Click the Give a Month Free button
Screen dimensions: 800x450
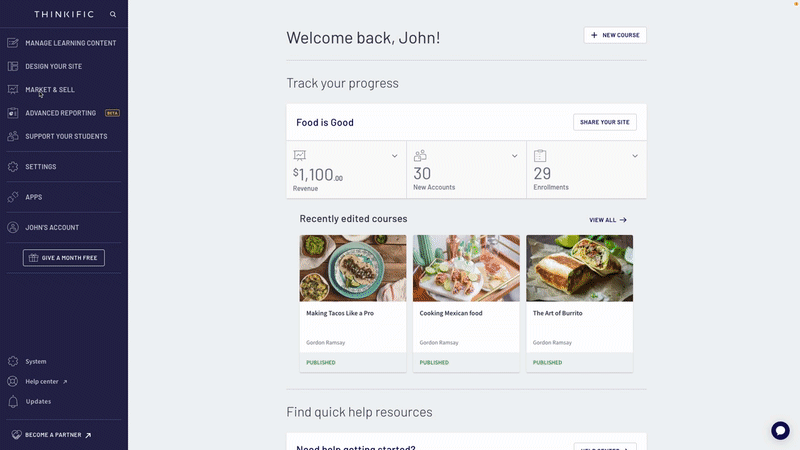point(64,258)
